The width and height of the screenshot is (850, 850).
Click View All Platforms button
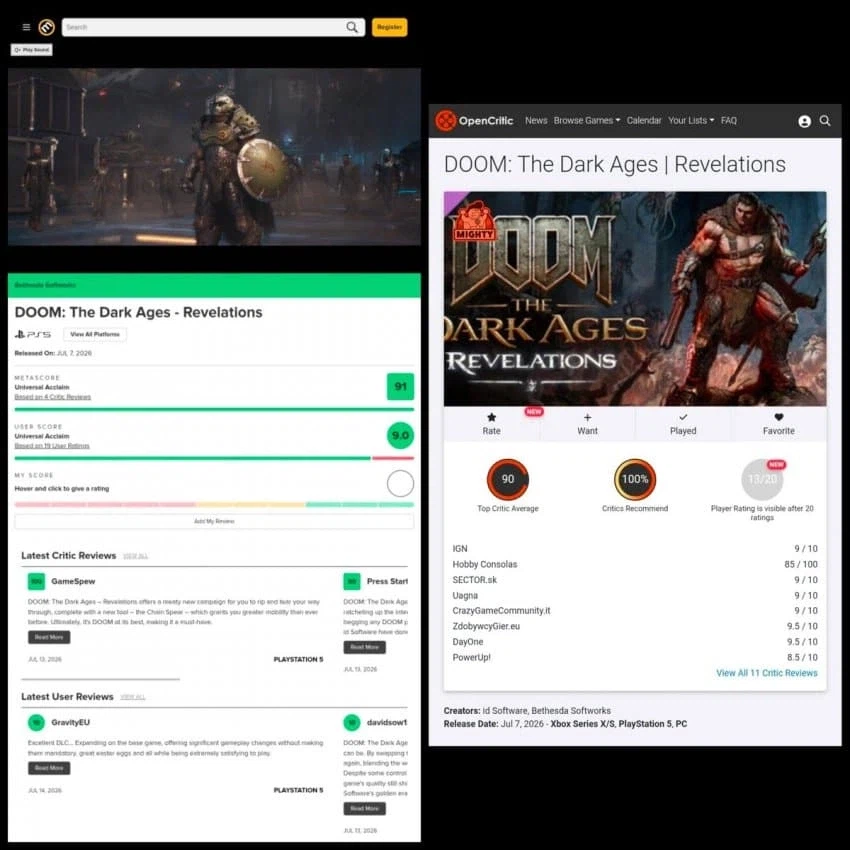pyautogui.click(x=95, y=334)
